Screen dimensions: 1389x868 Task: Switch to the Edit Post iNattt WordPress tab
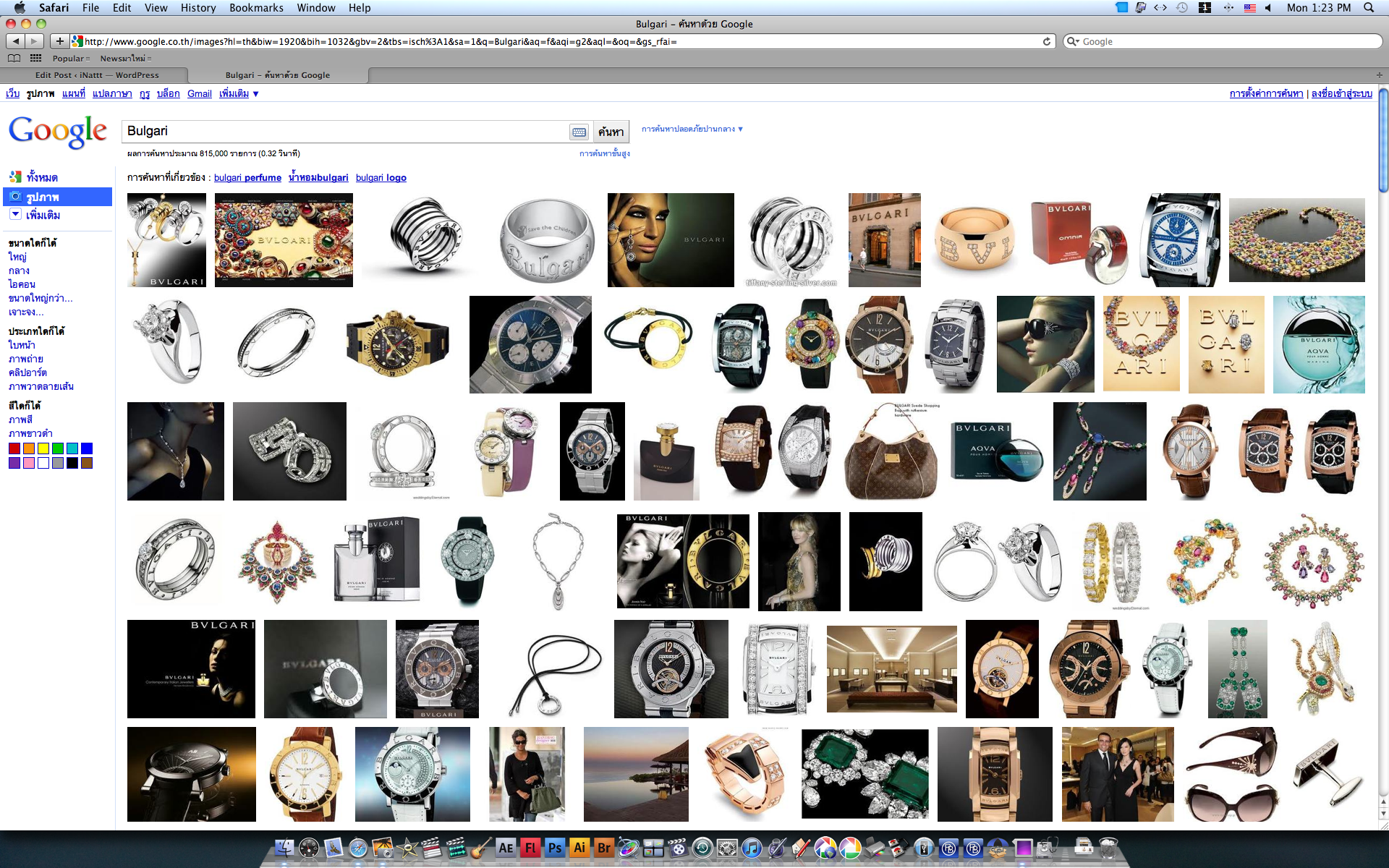point(97,75)
